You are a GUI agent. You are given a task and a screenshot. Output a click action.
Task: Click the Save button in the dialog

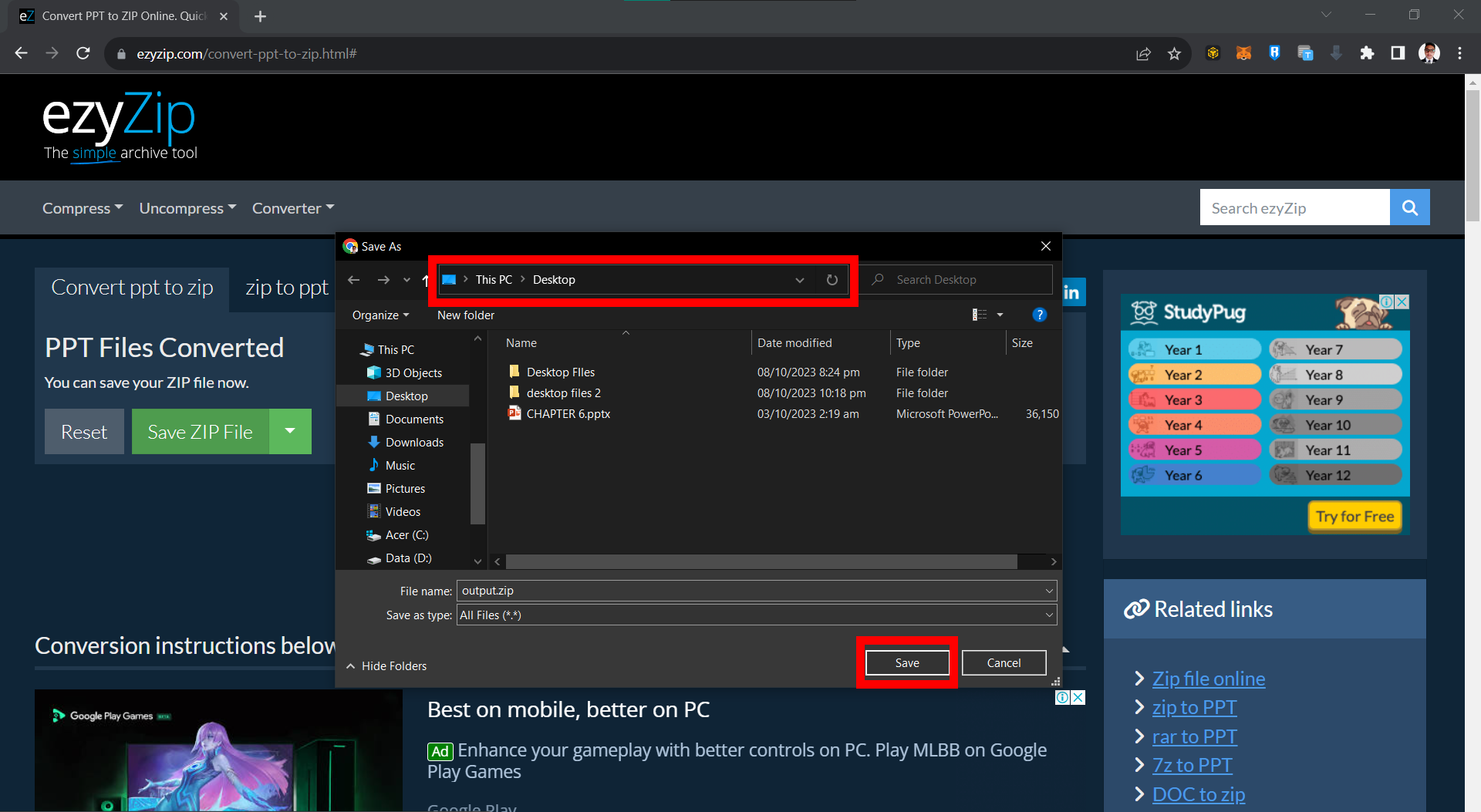[907, 662]
